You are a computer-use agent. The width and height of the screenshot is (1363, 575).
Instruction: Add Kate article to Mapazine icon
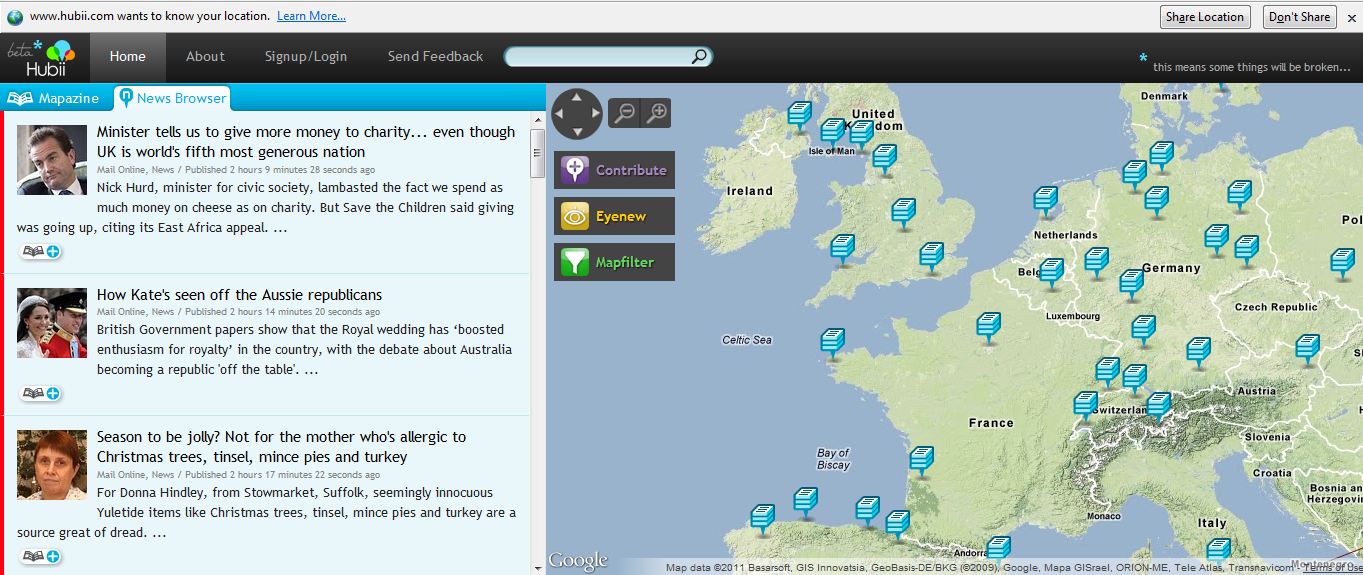click(41, 393)
